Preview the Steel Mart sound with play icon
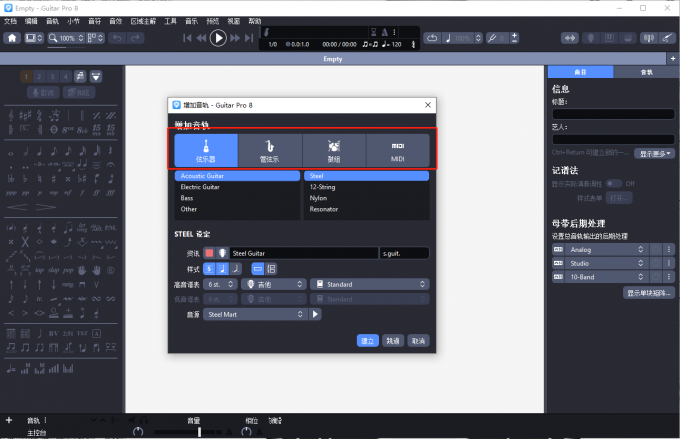The height and width of the screenshot is (439, 680). coord(316,314)
